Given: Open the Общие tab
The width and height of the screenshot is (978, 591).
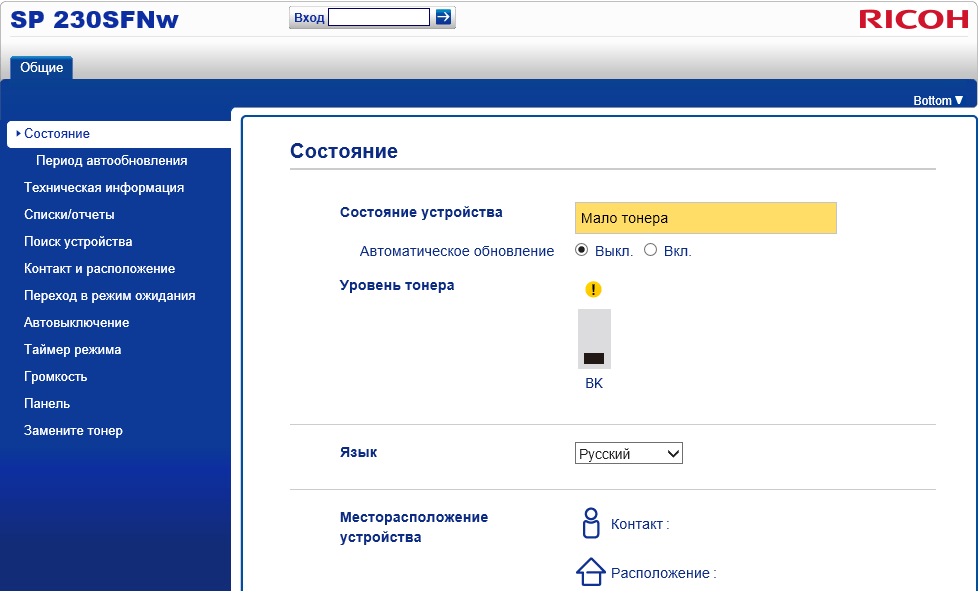Looking at the screenshot, I should tap(41, 67).
